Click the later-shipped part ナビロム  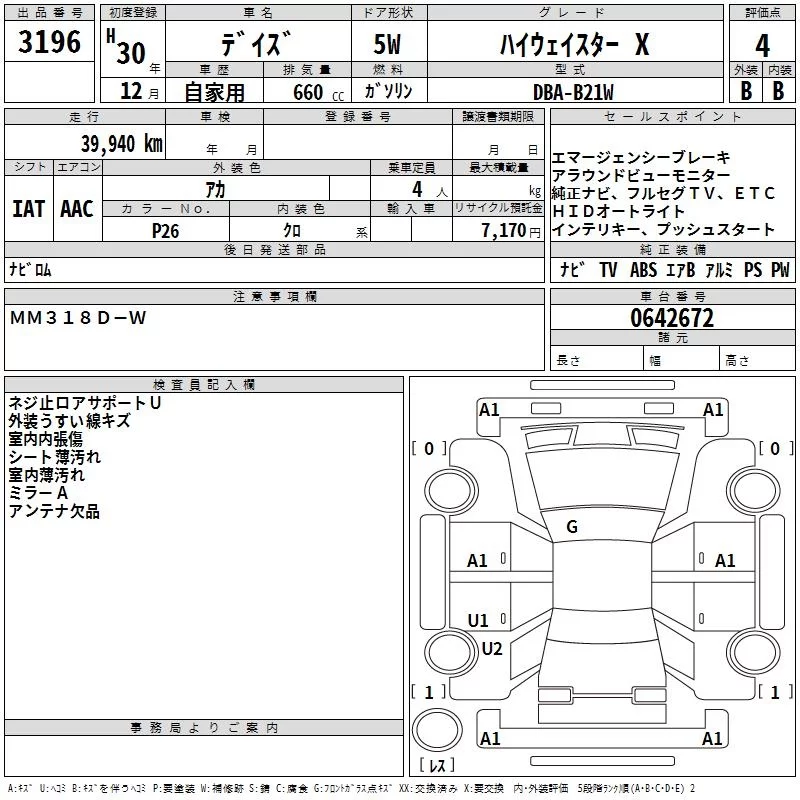pos(30,269)
